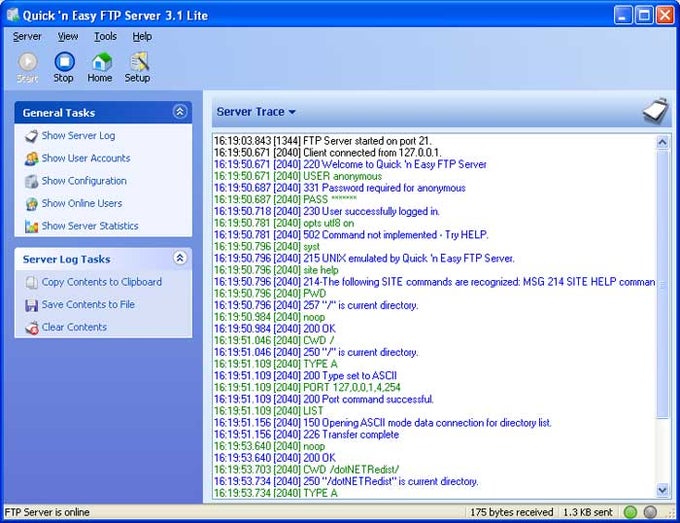Screen dimensions: 680x523
Task: Collapse the Server Log Tasks panel
Action: (180, 258)
